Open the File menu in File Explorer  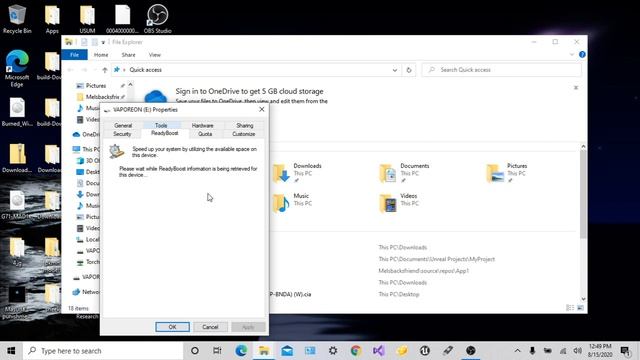tap(74, 55)
